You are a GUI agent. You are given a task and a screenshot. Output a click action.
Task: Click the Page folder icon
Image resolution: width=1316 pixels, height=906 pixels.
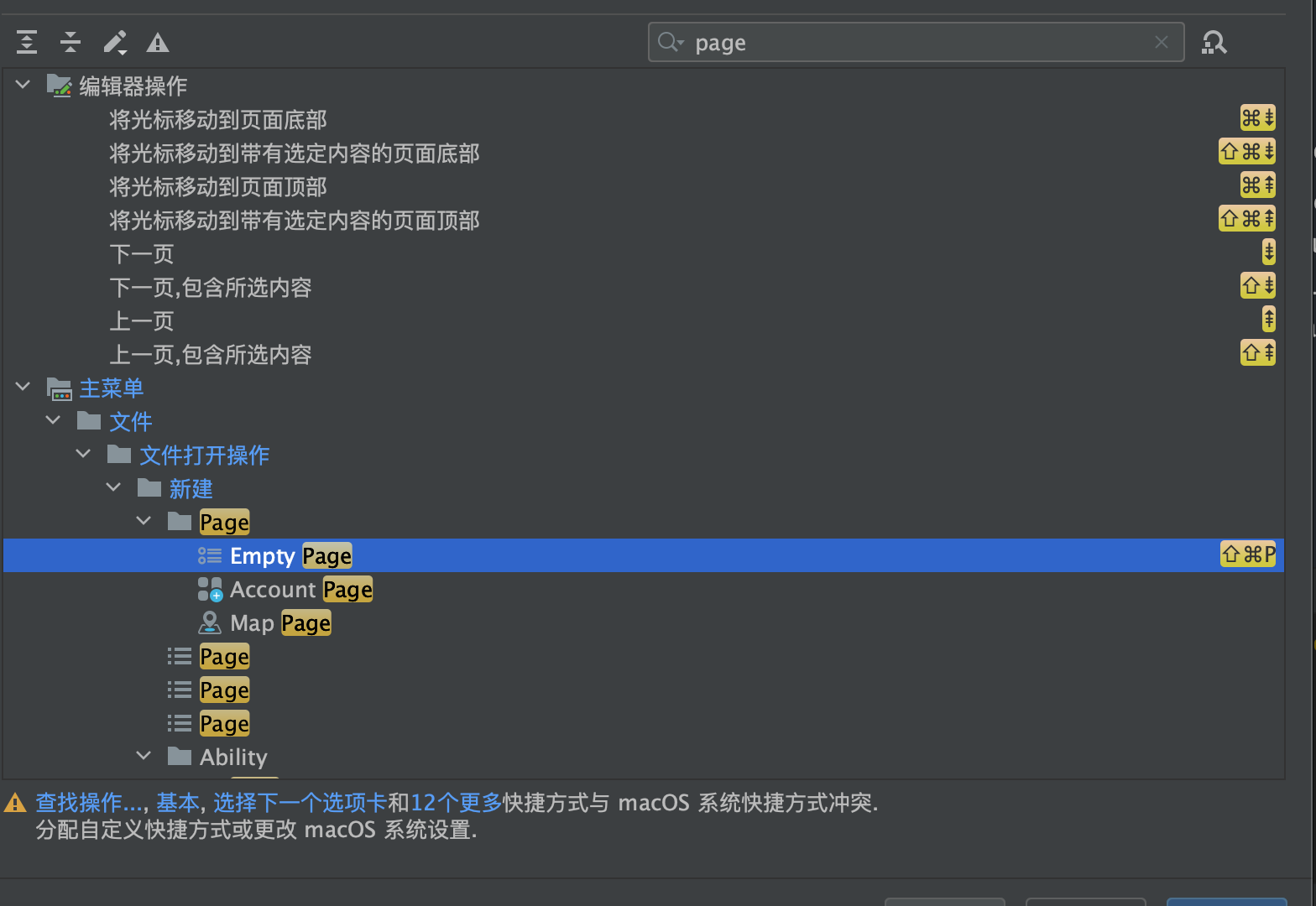pos(180,521)
